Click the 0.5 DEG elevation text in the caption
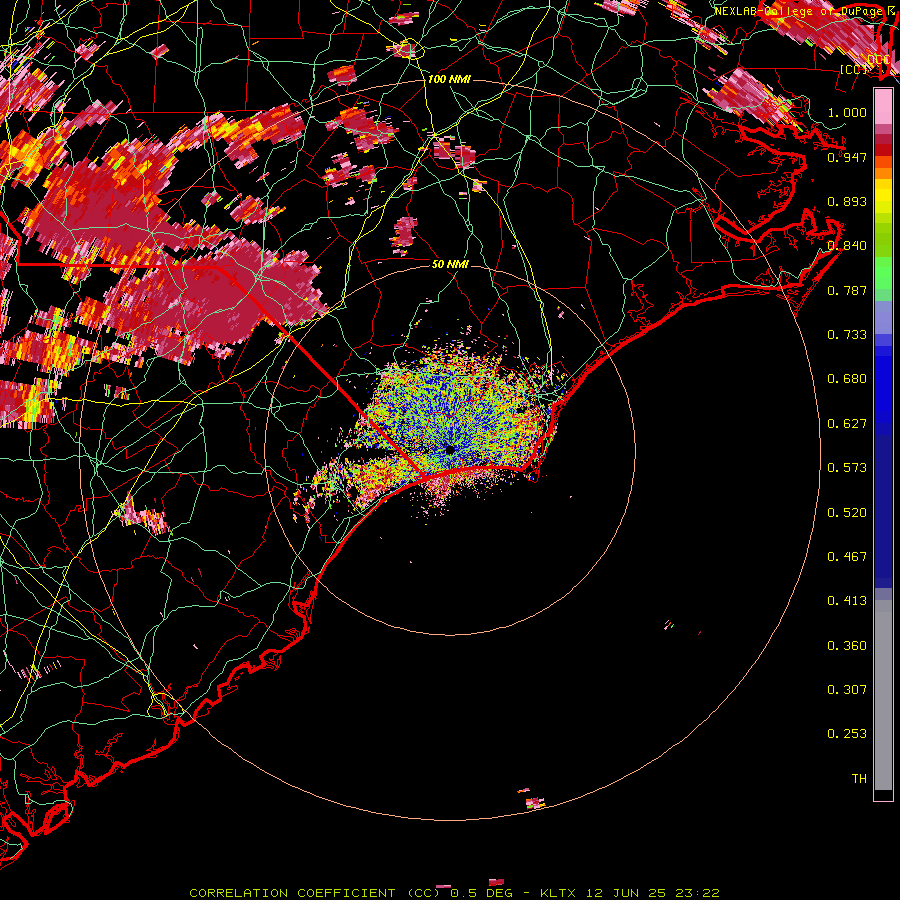 (480, 893)
